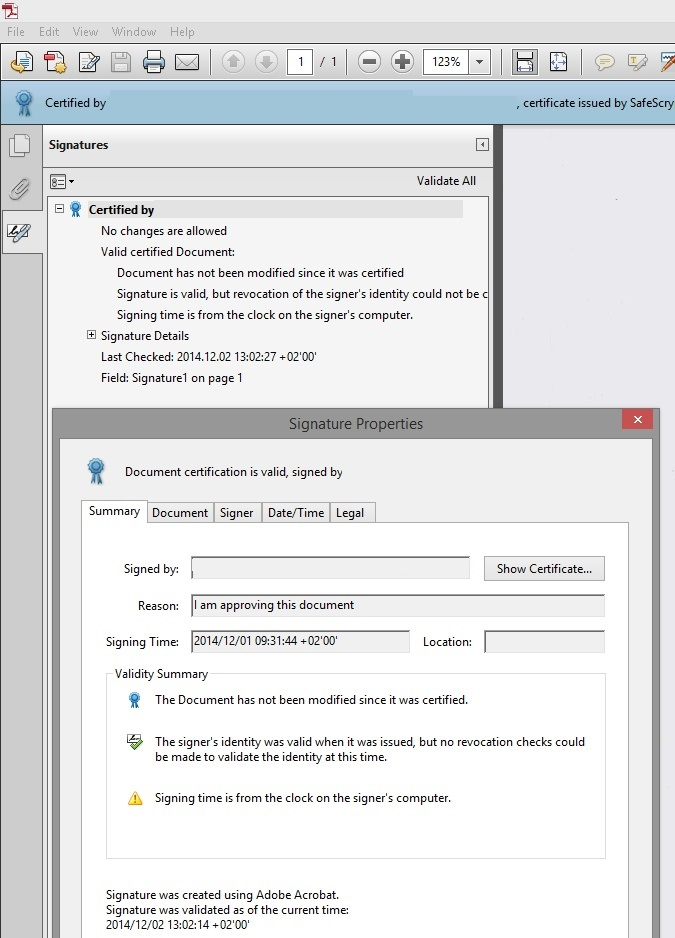Click the yellow warning triangle icon
Image resolution: width=675 pixels, height=938 pixels.
coord(135,799)
